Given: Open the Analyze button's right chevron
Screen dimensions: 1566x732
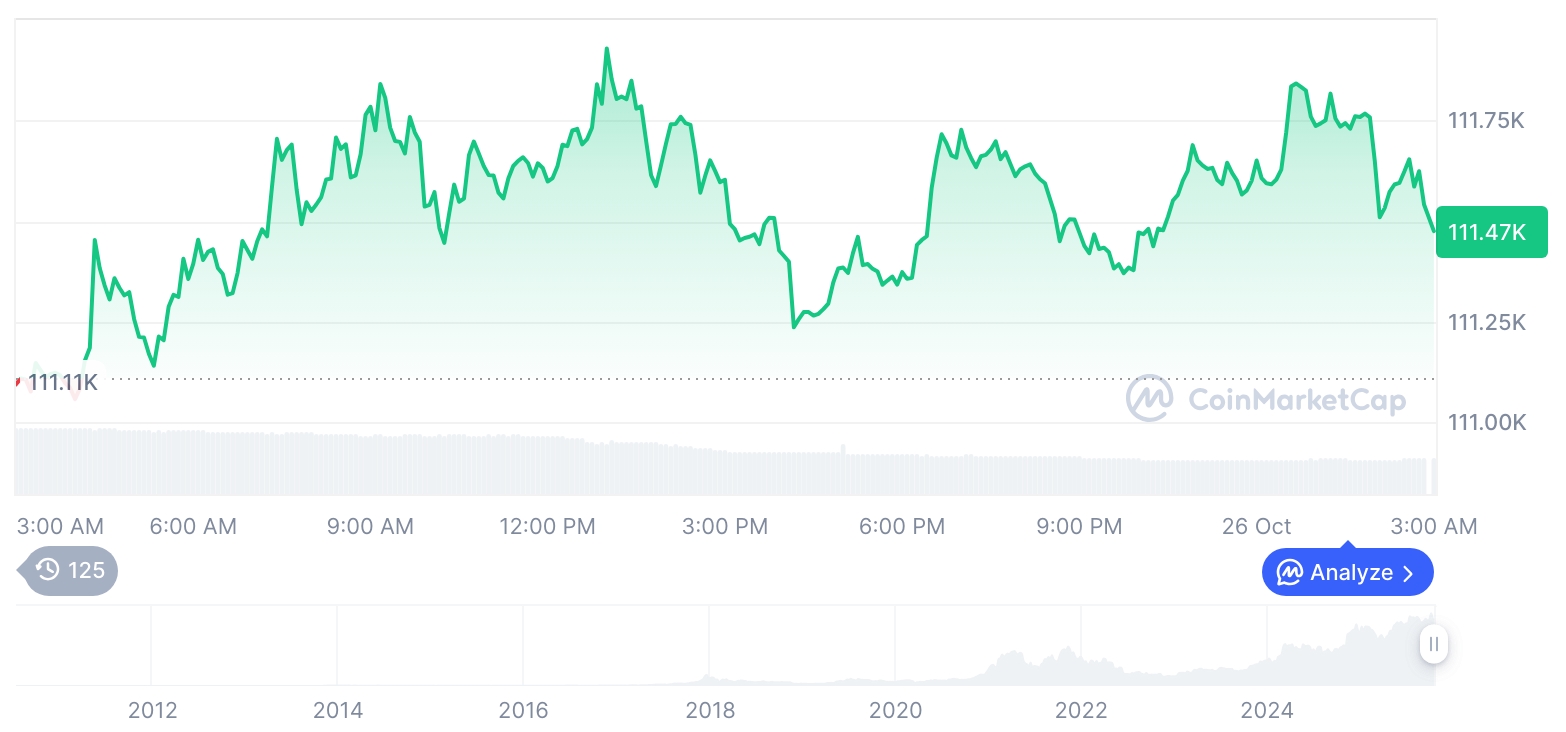Looking at the screenshot, I should (1409, 573).
